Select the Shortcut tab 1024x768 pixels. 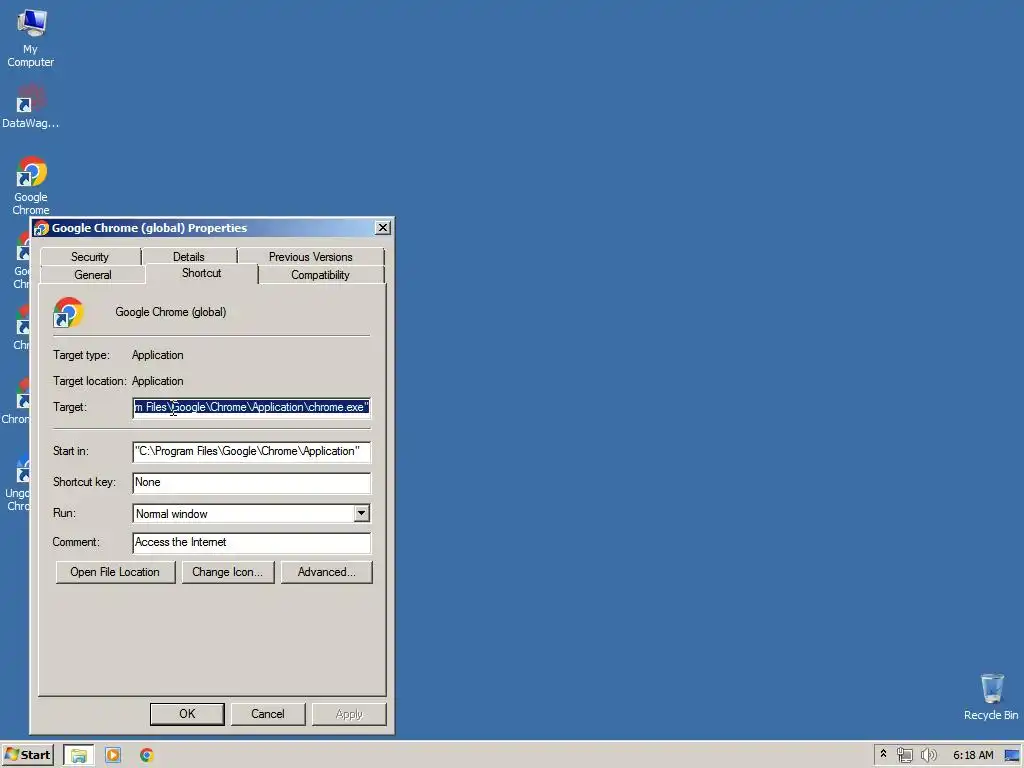pos(202,273)
